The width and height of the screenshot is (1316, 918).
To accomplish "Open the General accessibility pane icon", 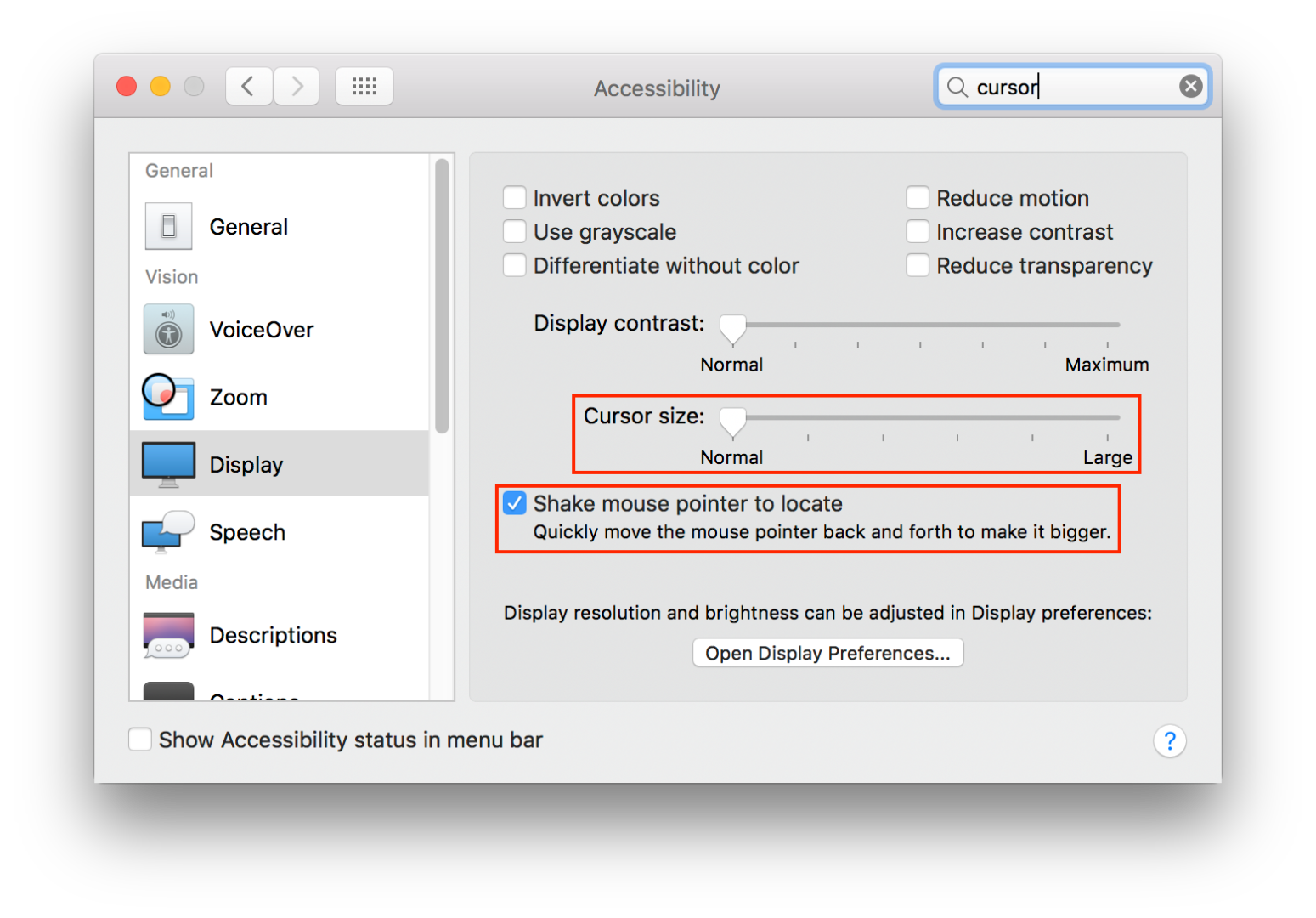I will point(168,226).
